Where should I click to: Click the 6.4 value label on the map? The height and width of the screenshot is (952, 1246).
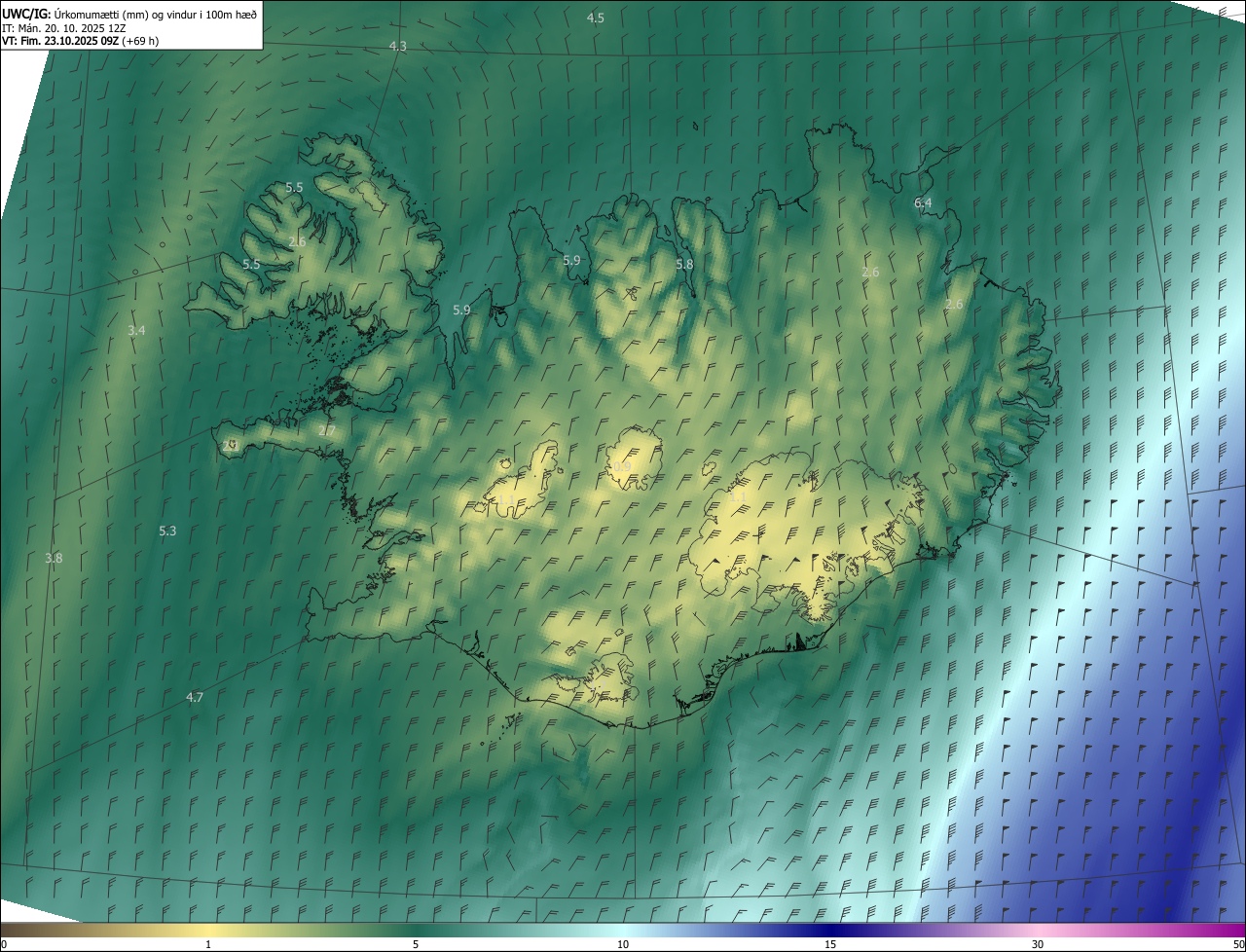(923, 203)
